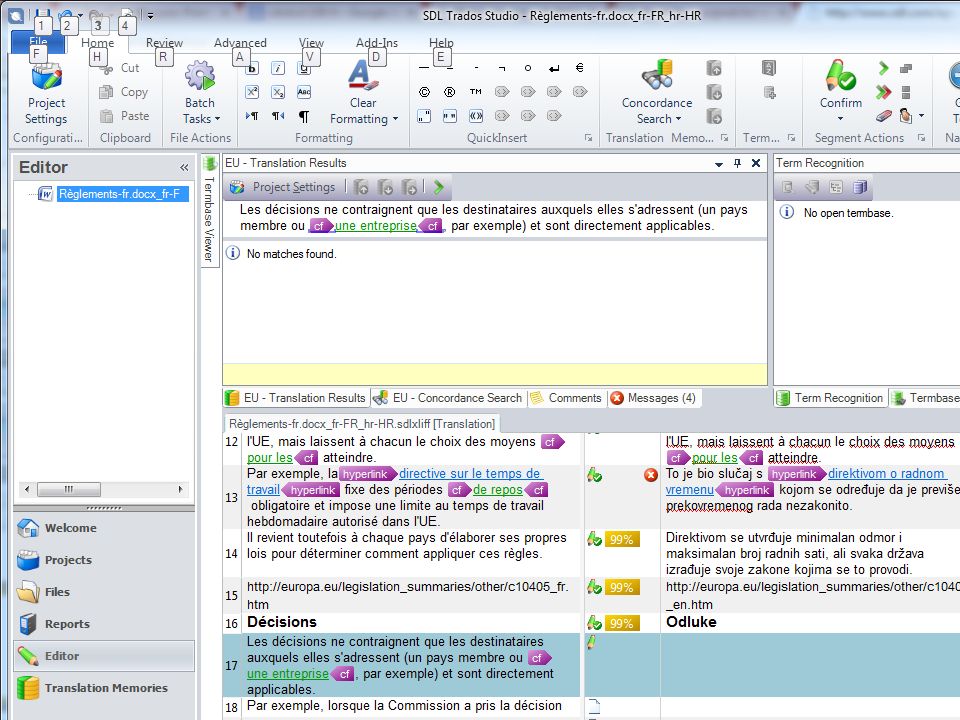Screen dimensions: 960x720
Task: Select the Term Recognition bottom tab
Action: tap(830, 398)
